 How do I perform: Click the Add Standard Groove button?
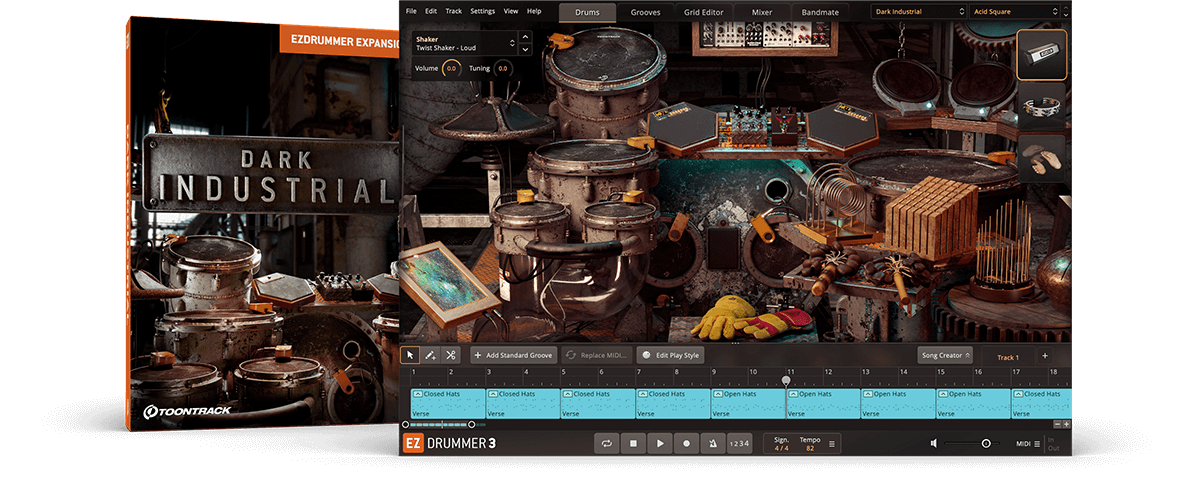click(513, 355)
